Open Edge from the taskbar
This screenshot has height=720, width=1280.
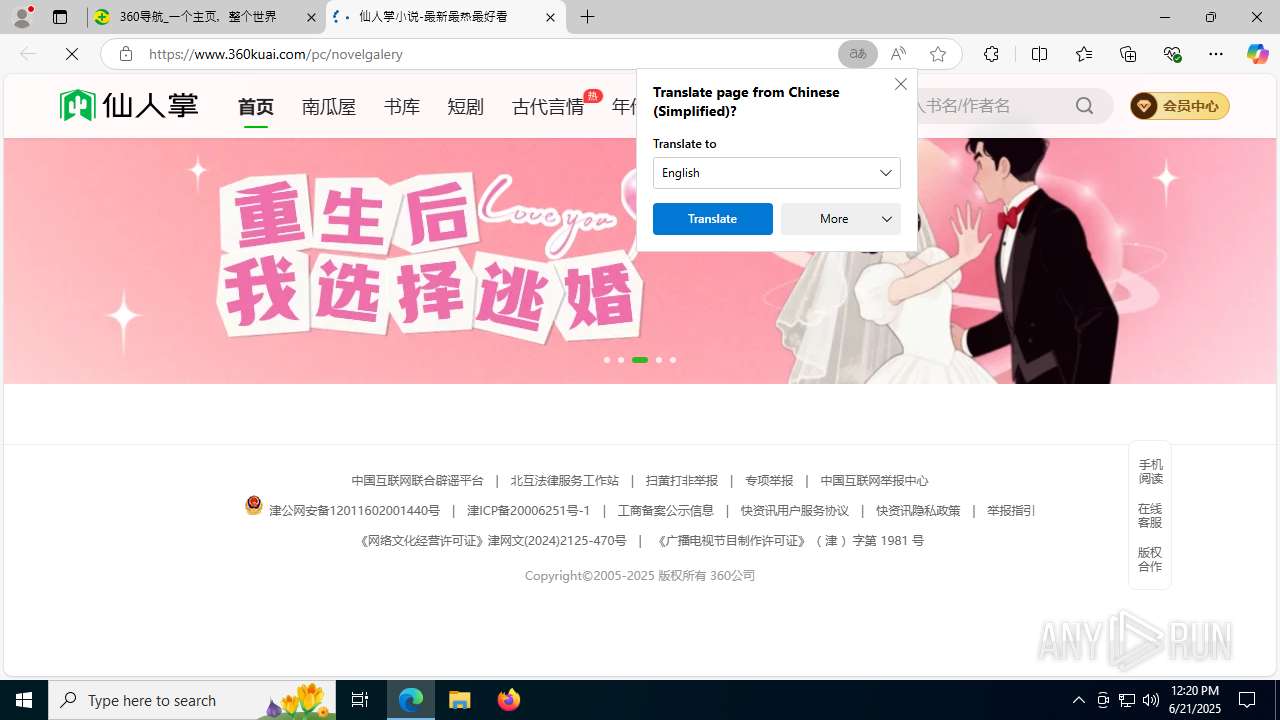pos(411,700)
